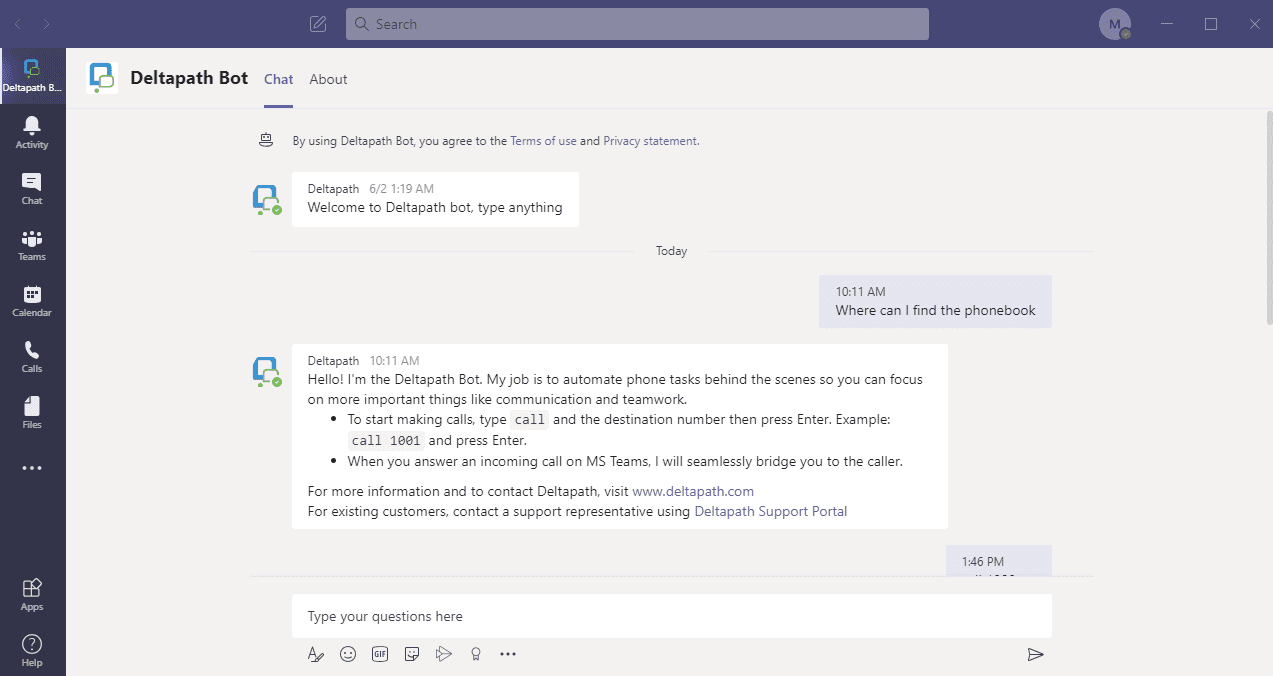Screen dimensions: 1273x676
Task: Open the Activity feed in the sidebar
Action: [x=32, y=131]
